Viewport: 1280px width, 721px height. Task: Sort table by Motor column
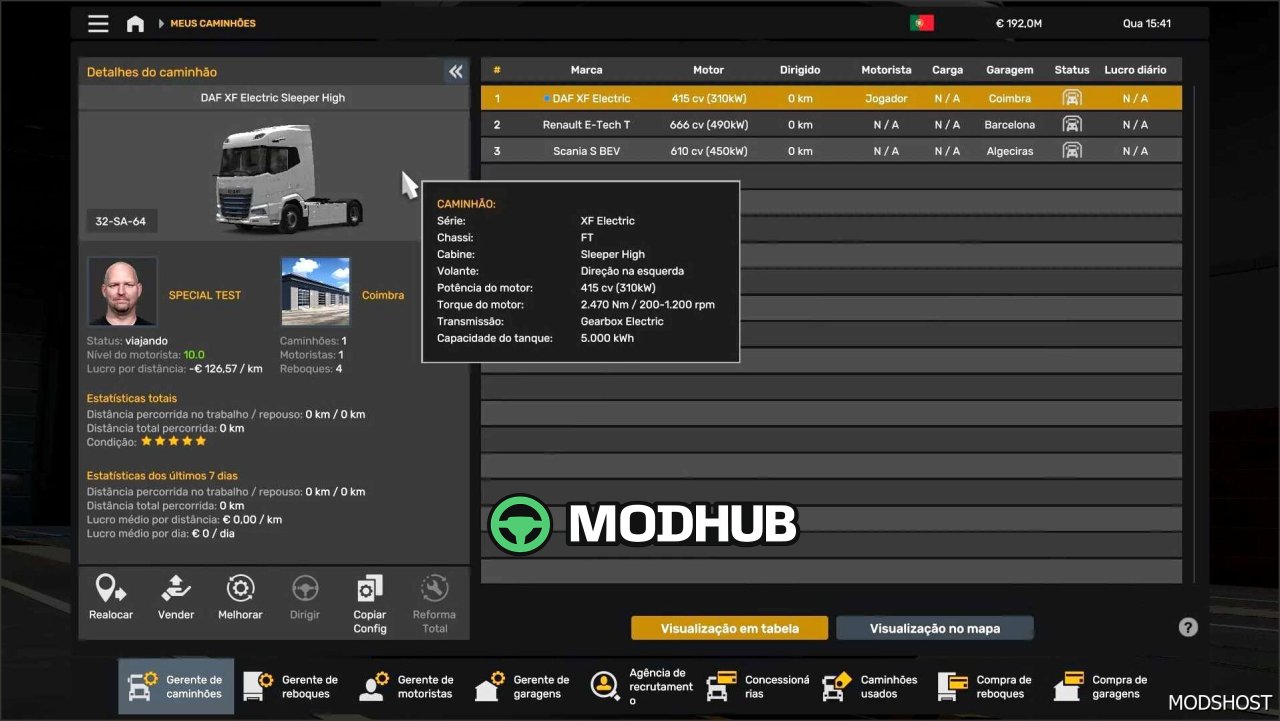pyautogui.click(x=708, y=70)
